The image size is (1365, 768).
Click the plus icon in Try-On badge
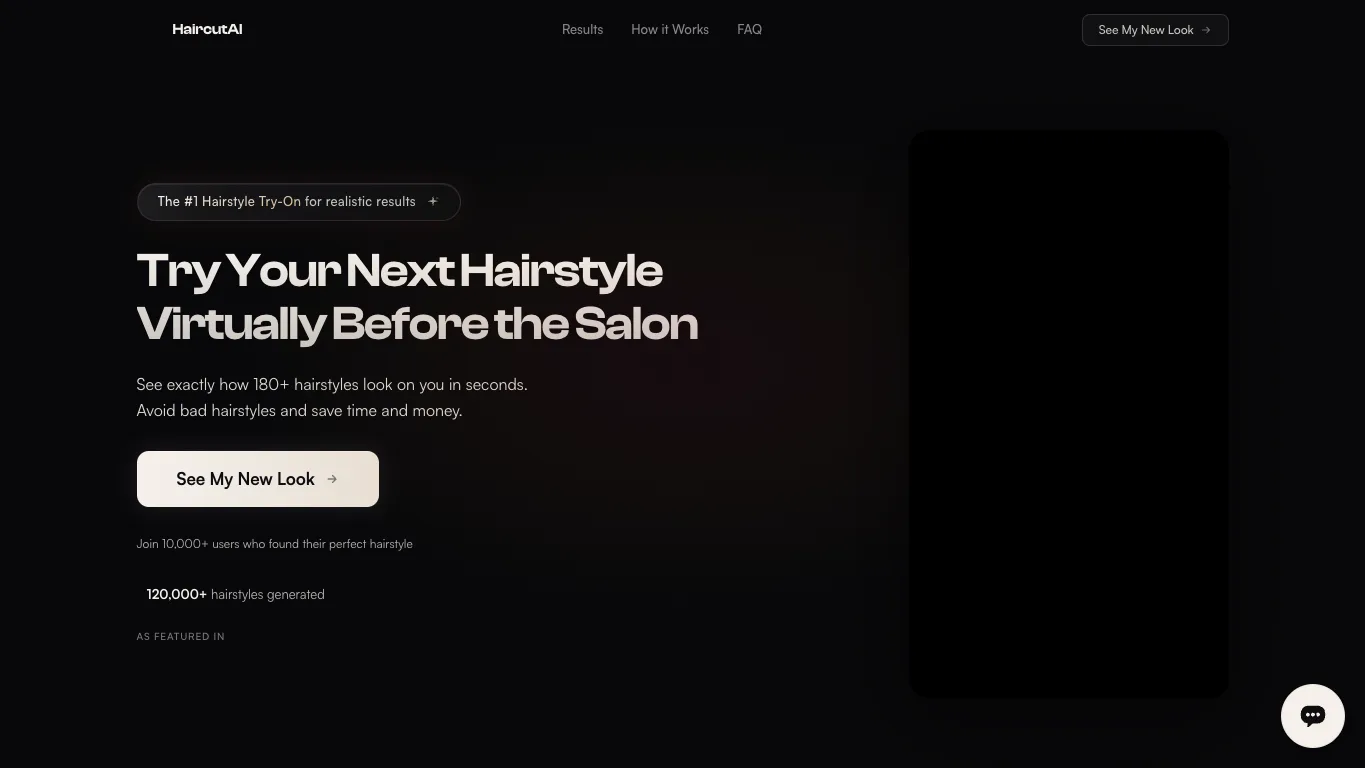coord(433,201)
